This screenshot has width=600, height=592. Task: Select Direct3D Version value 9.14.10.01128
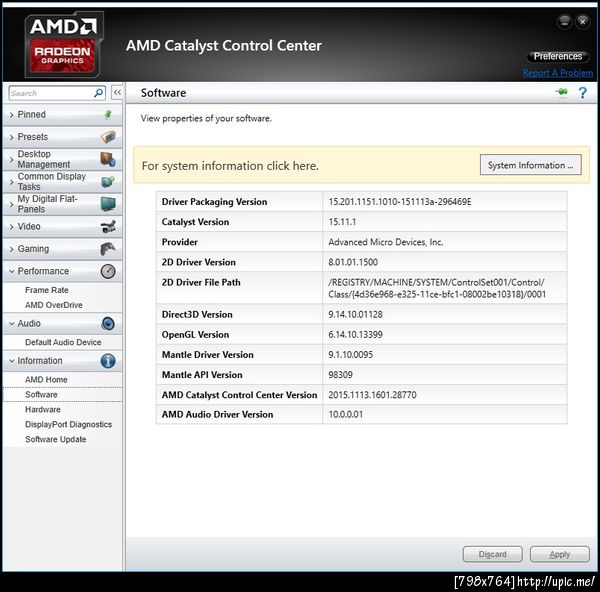point(355,315)
